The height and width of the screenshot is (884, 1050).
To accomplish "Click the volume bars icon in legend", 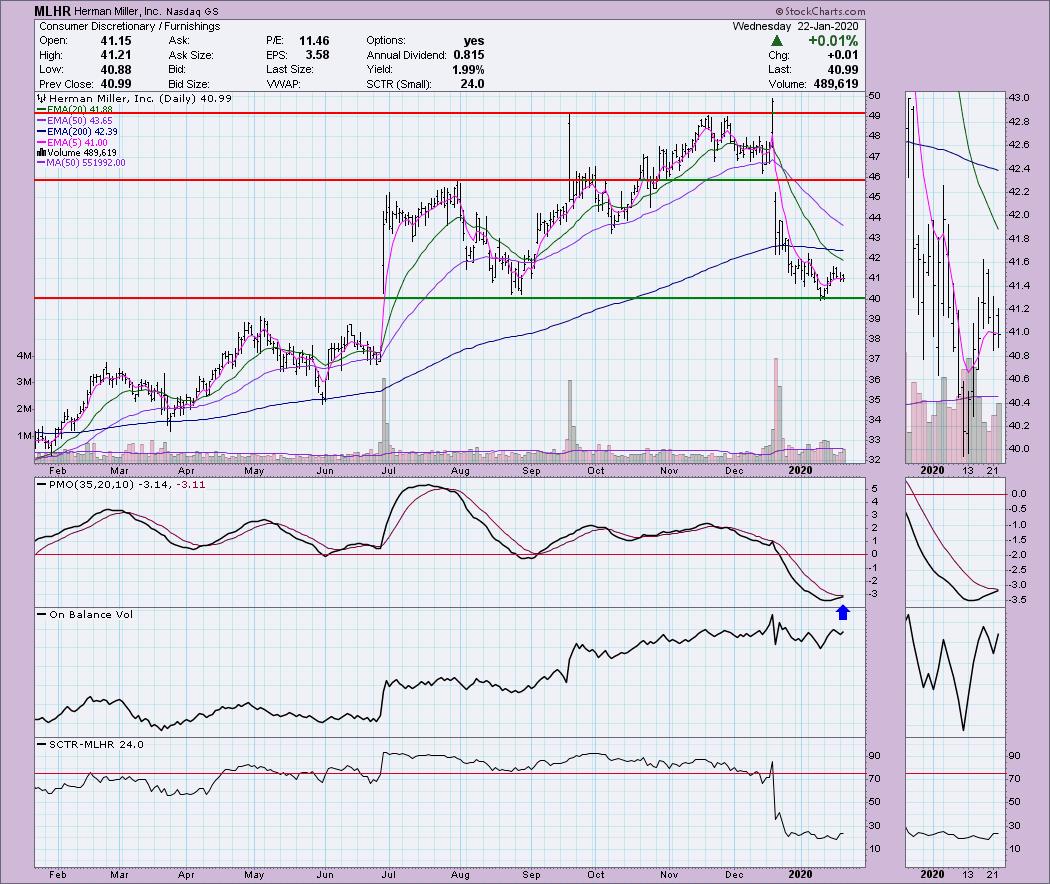I will coord(42,153).
